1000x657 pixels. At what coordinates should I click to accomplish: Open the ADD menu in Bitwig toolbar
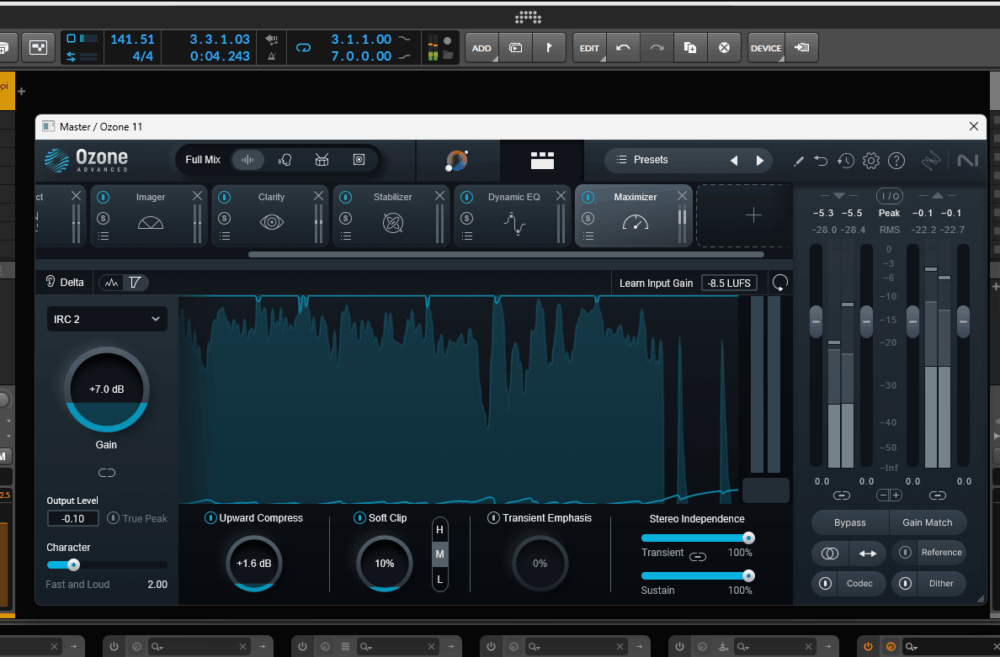(482, 48)
